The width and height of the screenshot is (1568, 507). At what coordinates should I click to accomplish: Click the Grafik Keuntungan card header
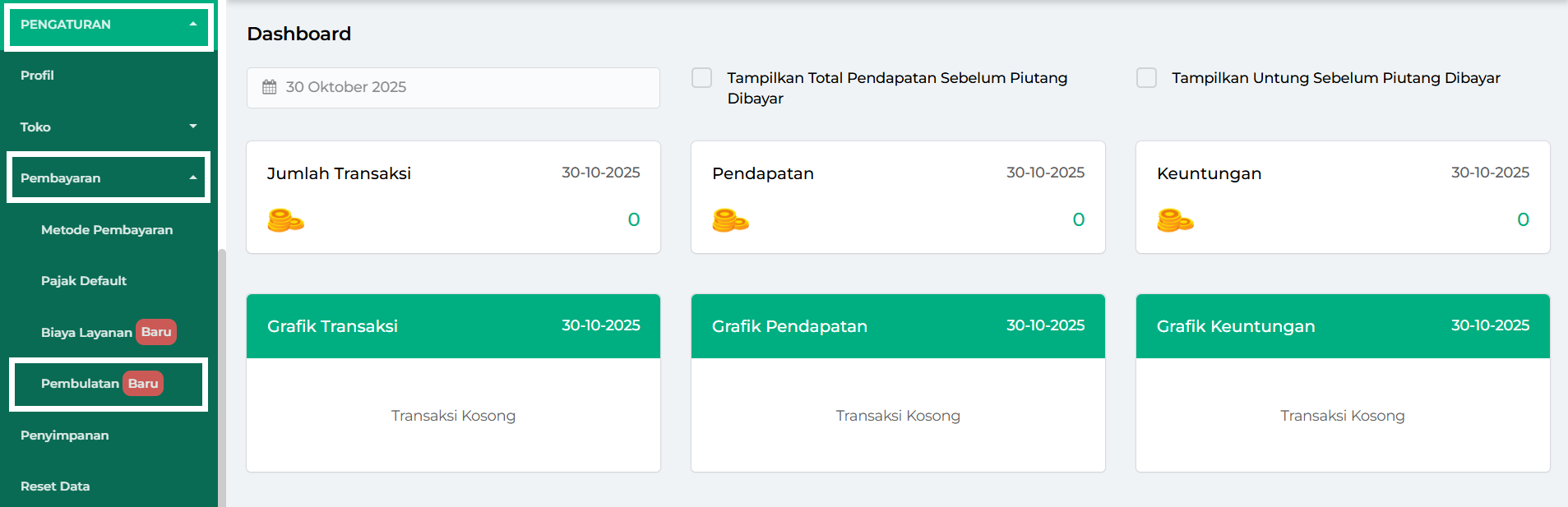coord(1343,326)
